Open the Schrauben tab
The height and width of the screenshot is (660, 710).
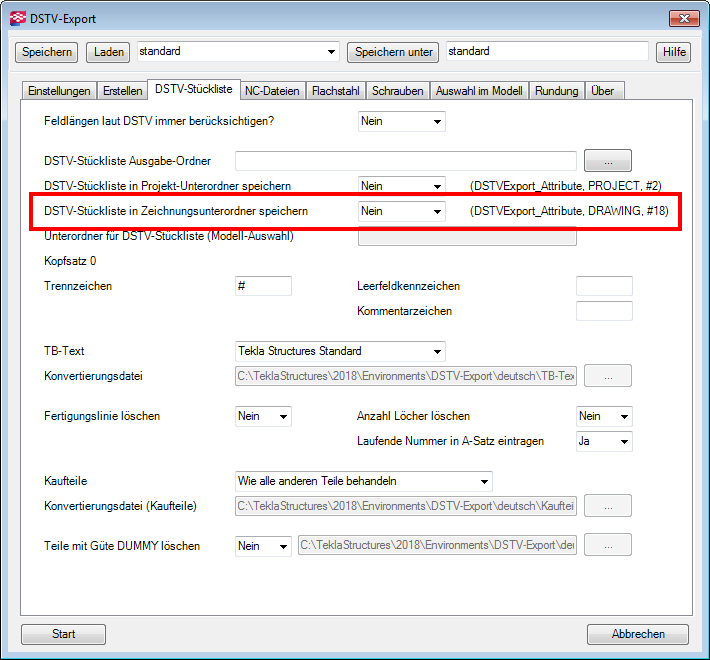(398, 91)
